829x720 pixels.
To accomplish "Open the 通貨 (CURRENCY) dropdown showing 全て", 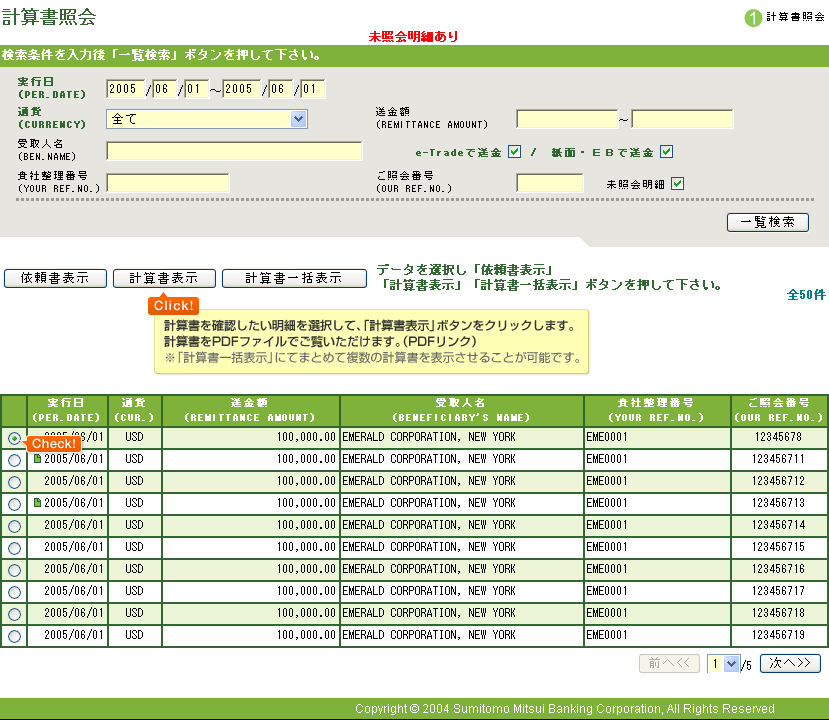I will (207, 119).
